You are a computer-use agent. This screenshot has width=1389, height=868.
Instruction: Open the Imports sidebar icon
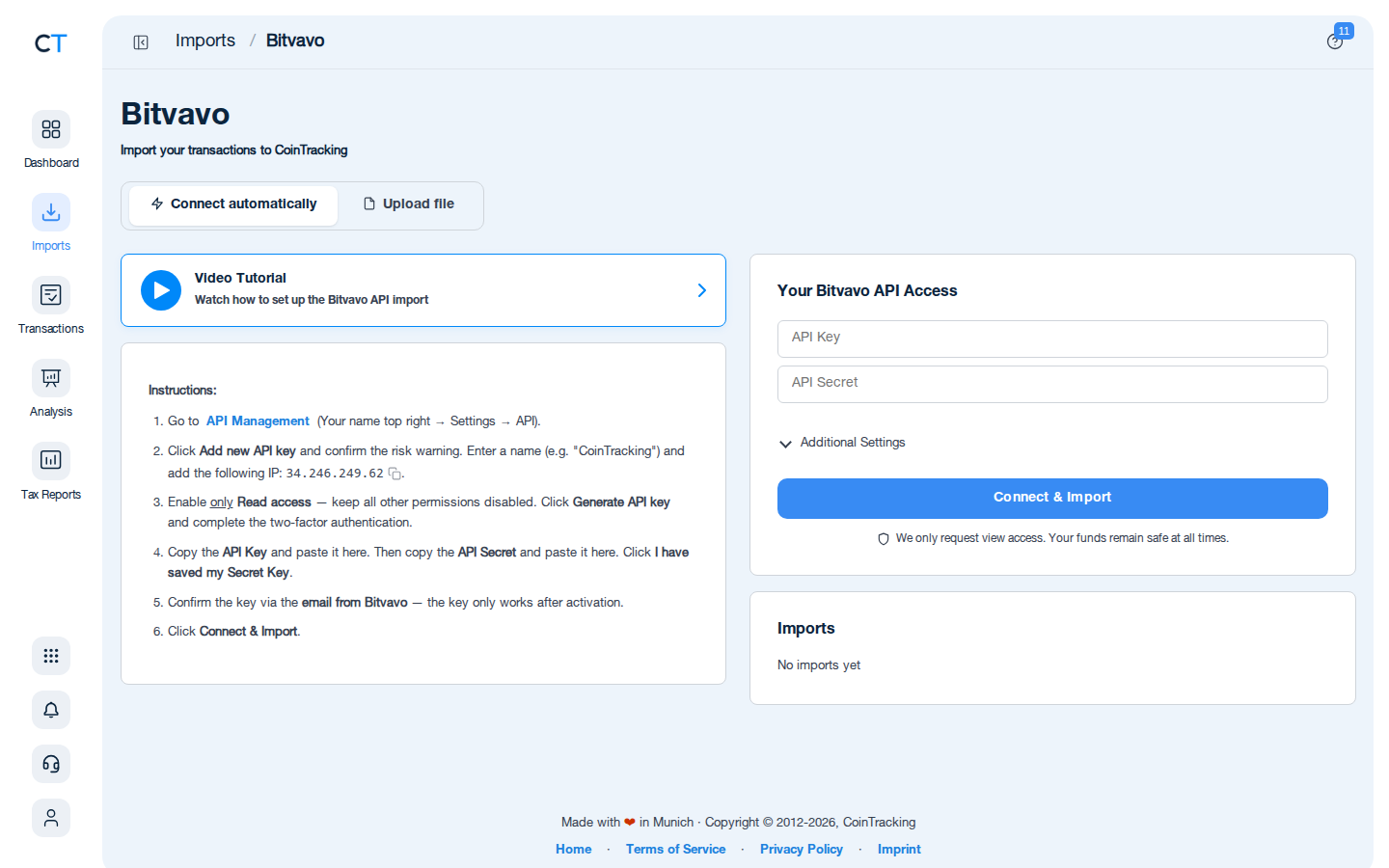[51, 212]
